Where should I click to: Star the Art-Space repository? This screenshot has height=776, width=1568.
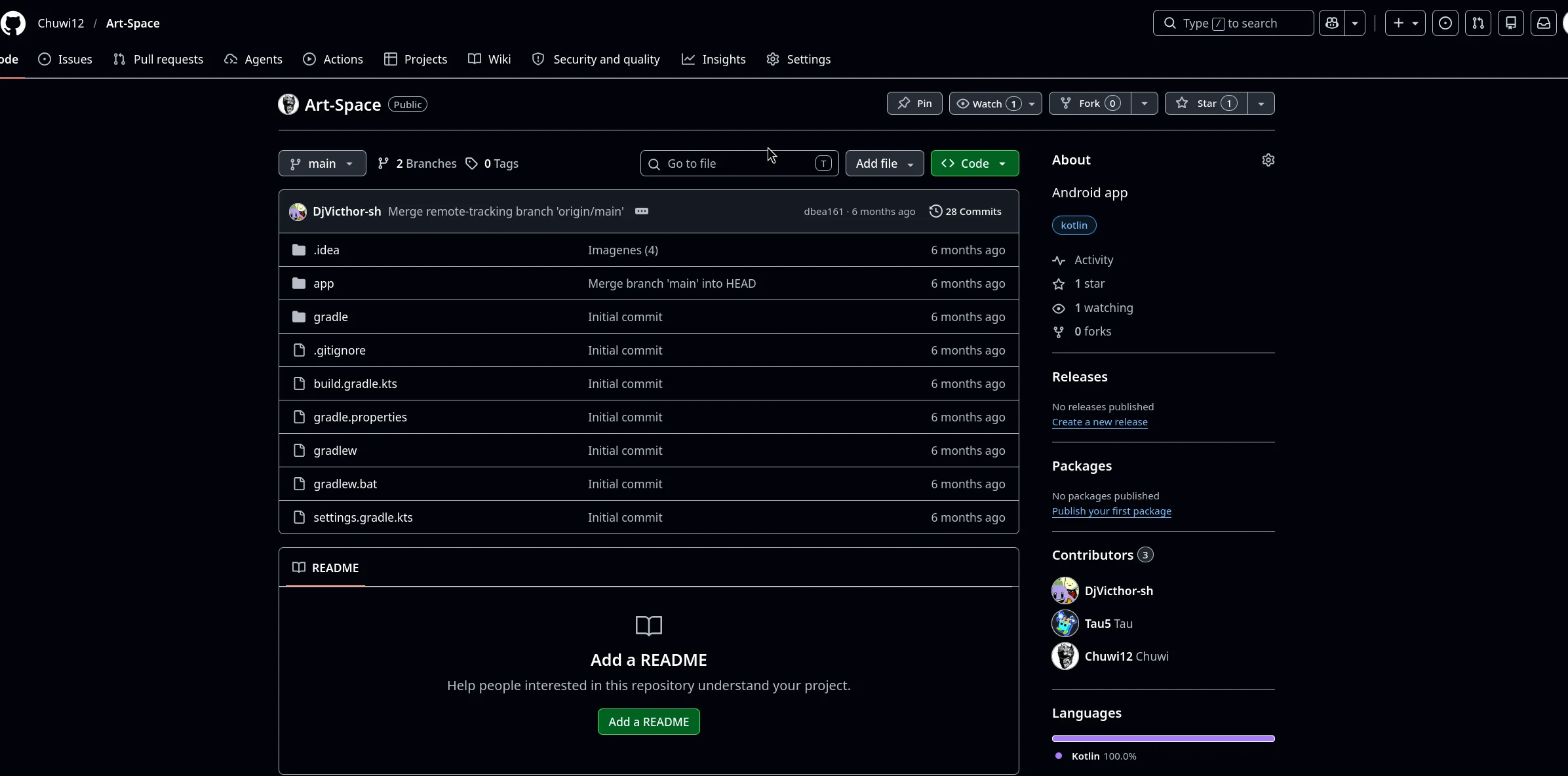pos(1206,104)
